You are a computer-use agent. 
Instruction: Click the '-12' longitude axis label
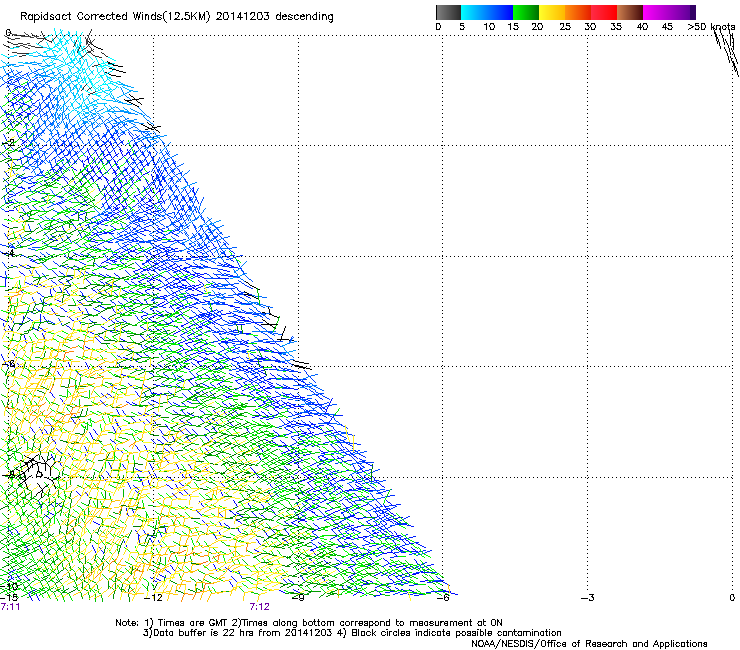point(153,598)
